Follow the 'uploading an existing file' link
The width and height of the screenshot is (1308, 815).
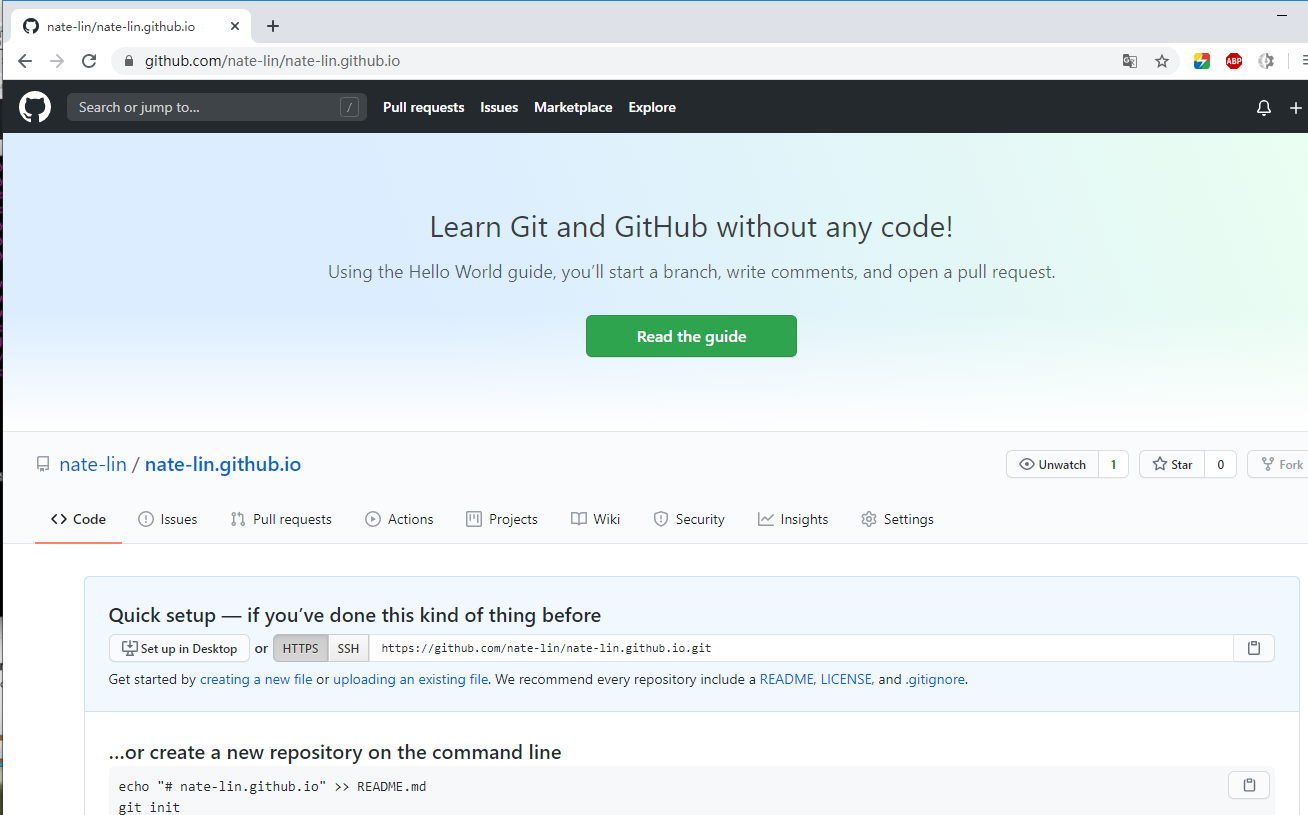coord(411,679)
